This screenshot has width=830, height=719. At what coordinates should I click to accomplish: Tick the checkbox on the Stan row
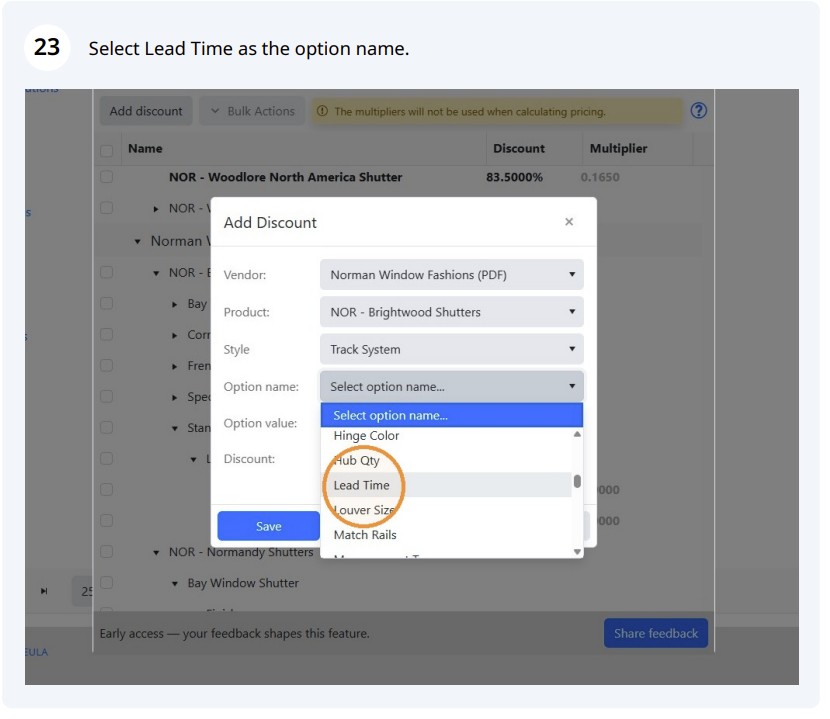click(x=106, y=427)
